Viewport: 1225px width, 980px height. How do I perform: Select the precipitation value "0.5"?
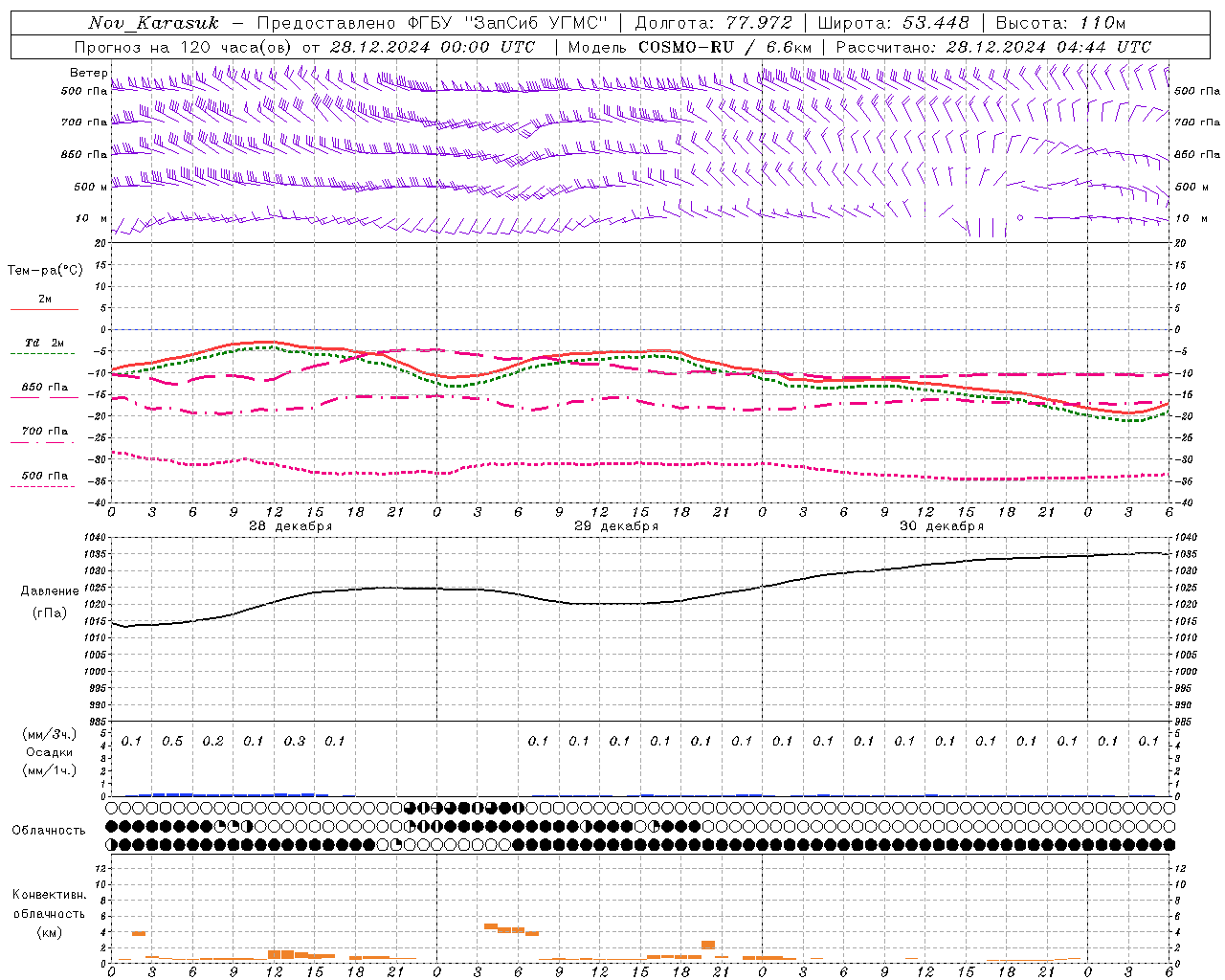[172, 742]
